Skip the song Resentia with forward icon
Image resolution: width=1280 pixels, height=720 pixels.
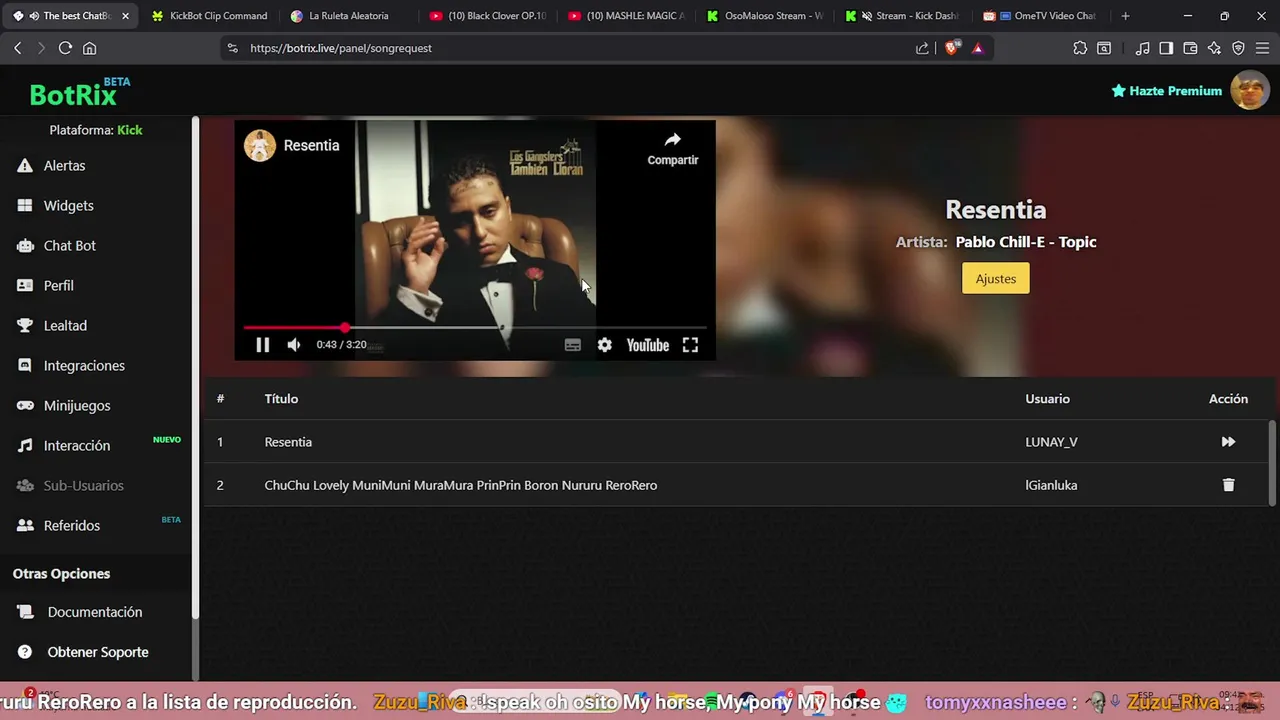[x=1228, y=442]
